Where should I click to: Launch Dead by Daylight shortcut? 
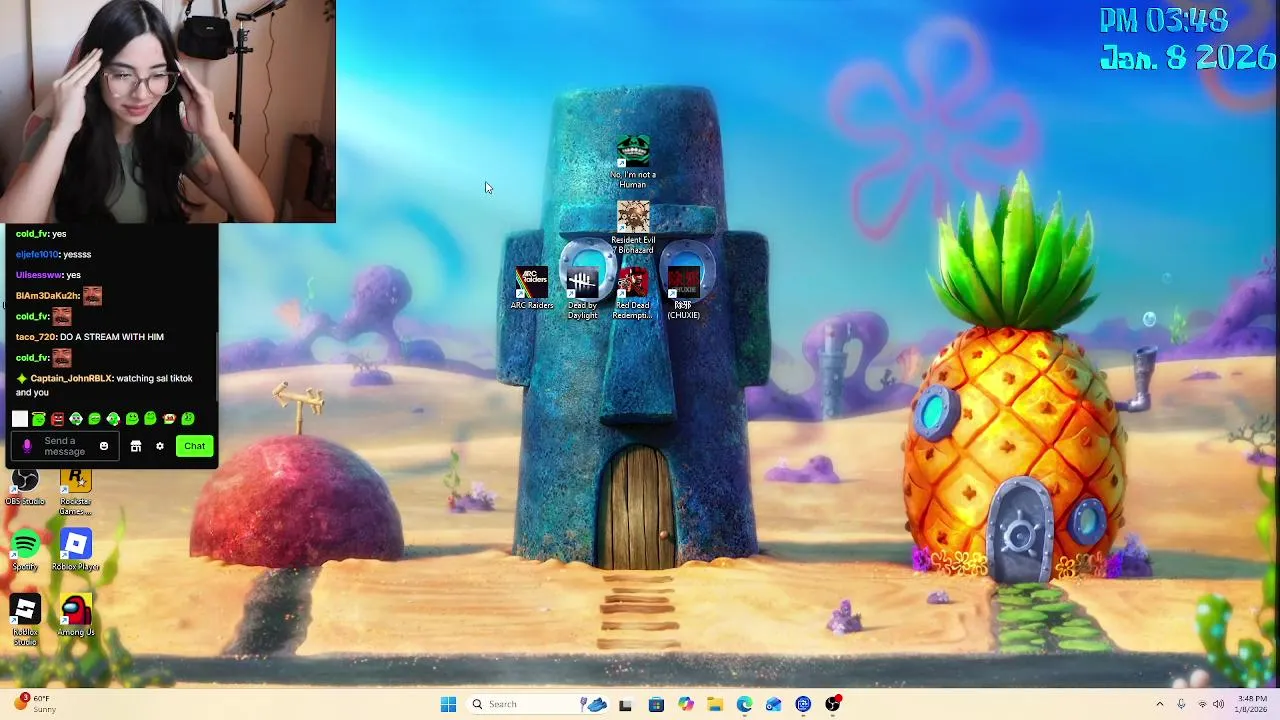click(582, 293)
